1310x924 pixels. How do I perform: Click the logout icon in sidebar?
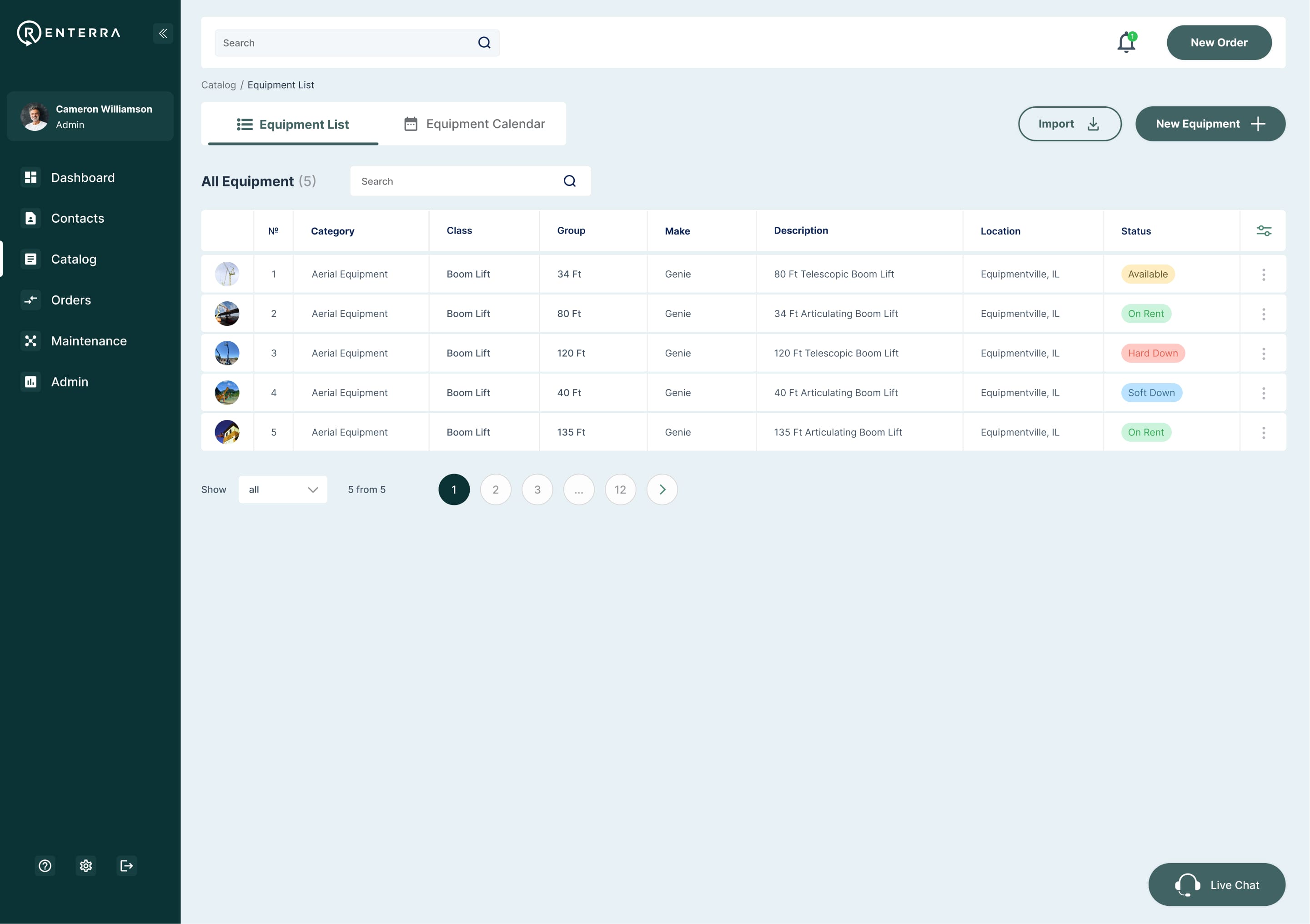[x=127, y=866]
